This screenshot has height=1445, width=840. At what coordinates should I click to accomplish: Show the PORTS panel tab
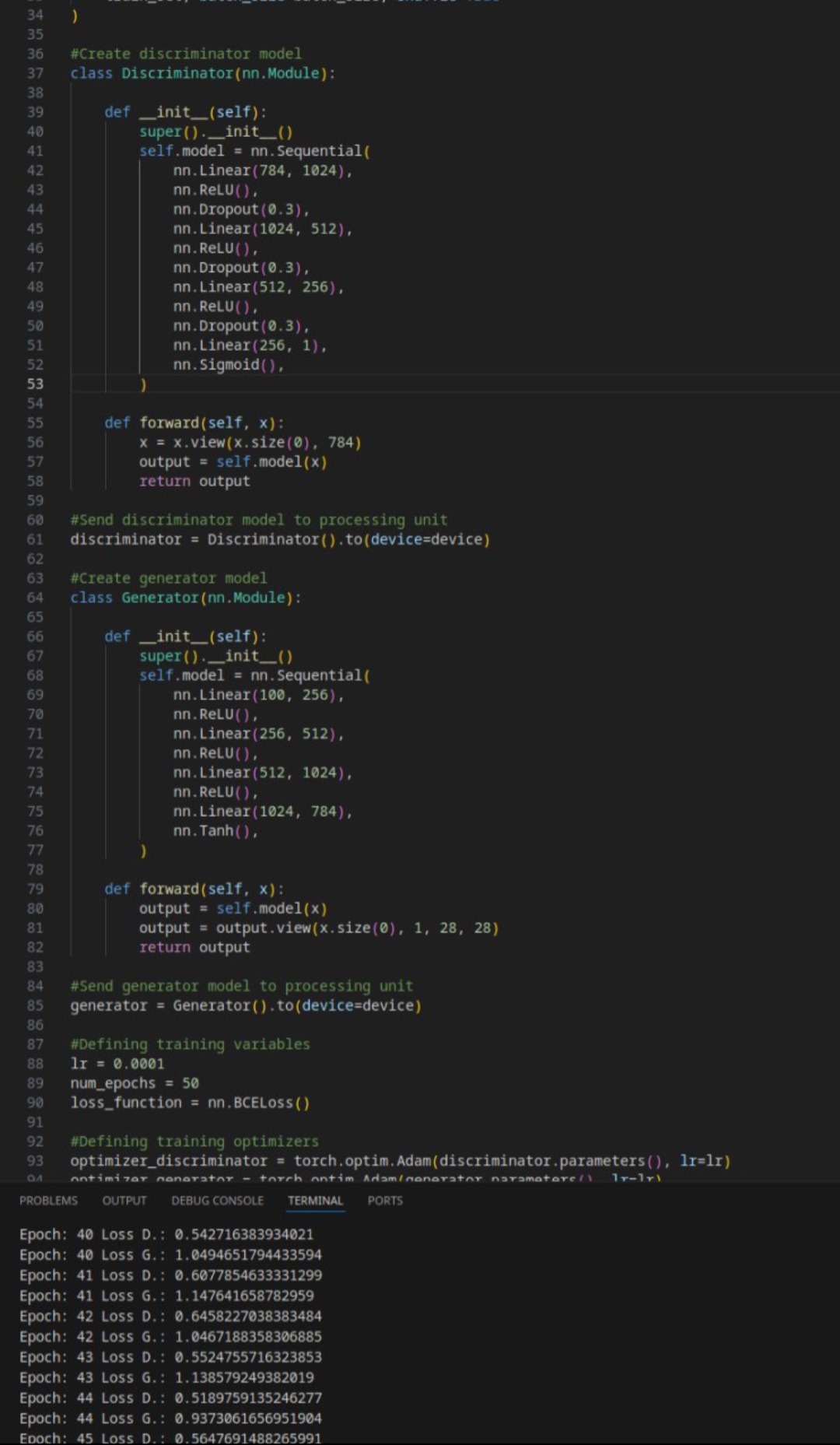pyautogui.click(x=385, y=1201)
